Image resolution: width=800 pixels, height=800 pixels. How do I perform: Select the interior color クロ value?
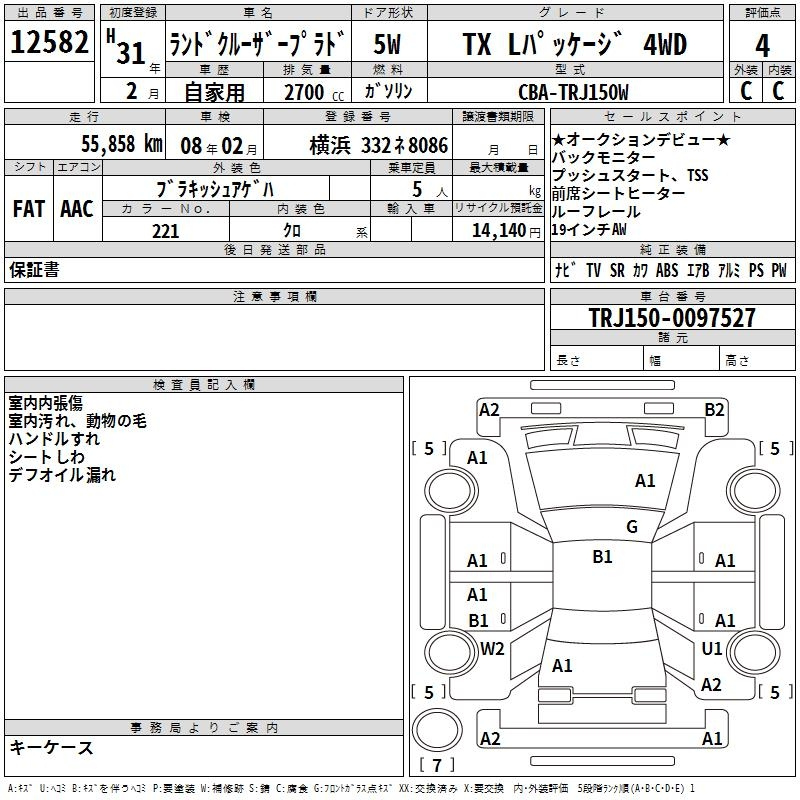pos(292,231)
